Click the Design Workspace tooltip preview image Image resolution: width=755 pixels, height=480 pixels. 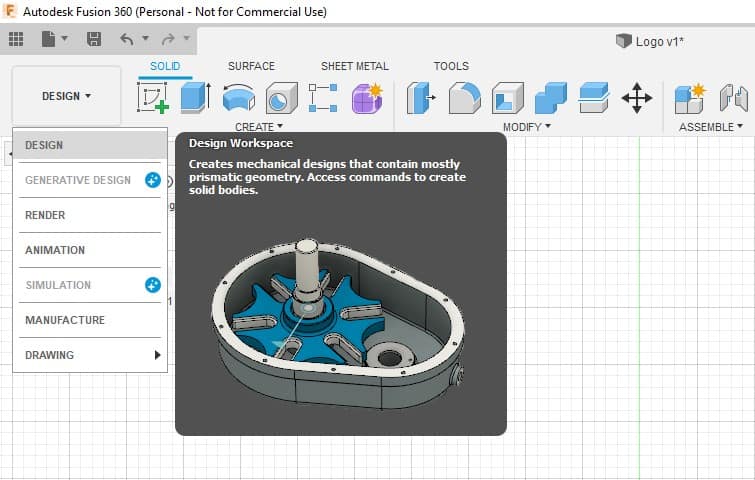click(x=338, y=324)
